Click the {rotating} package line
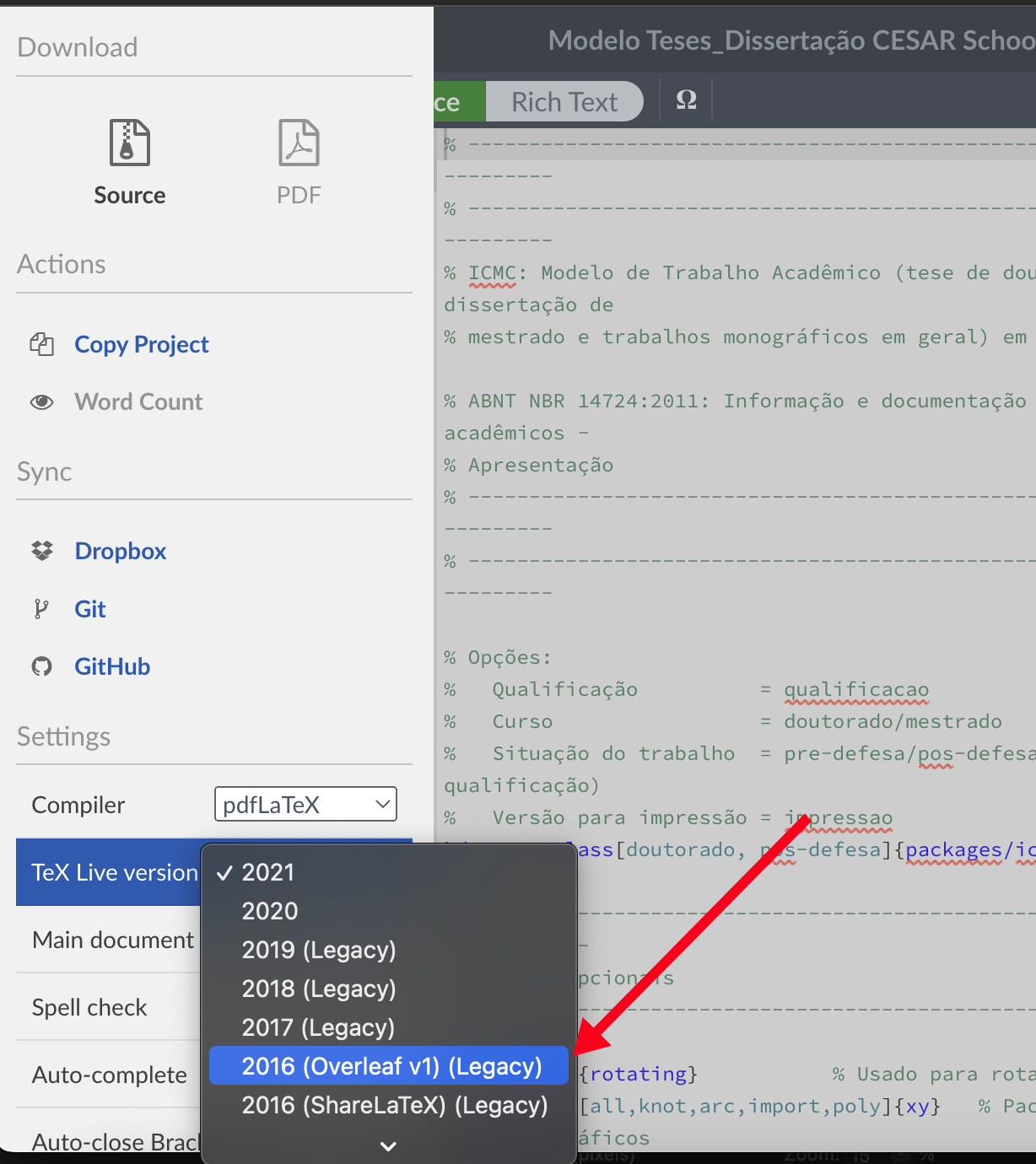Image resolution: width=1036 pixels, height=1164 pixels. click(x=639, y=1074)
